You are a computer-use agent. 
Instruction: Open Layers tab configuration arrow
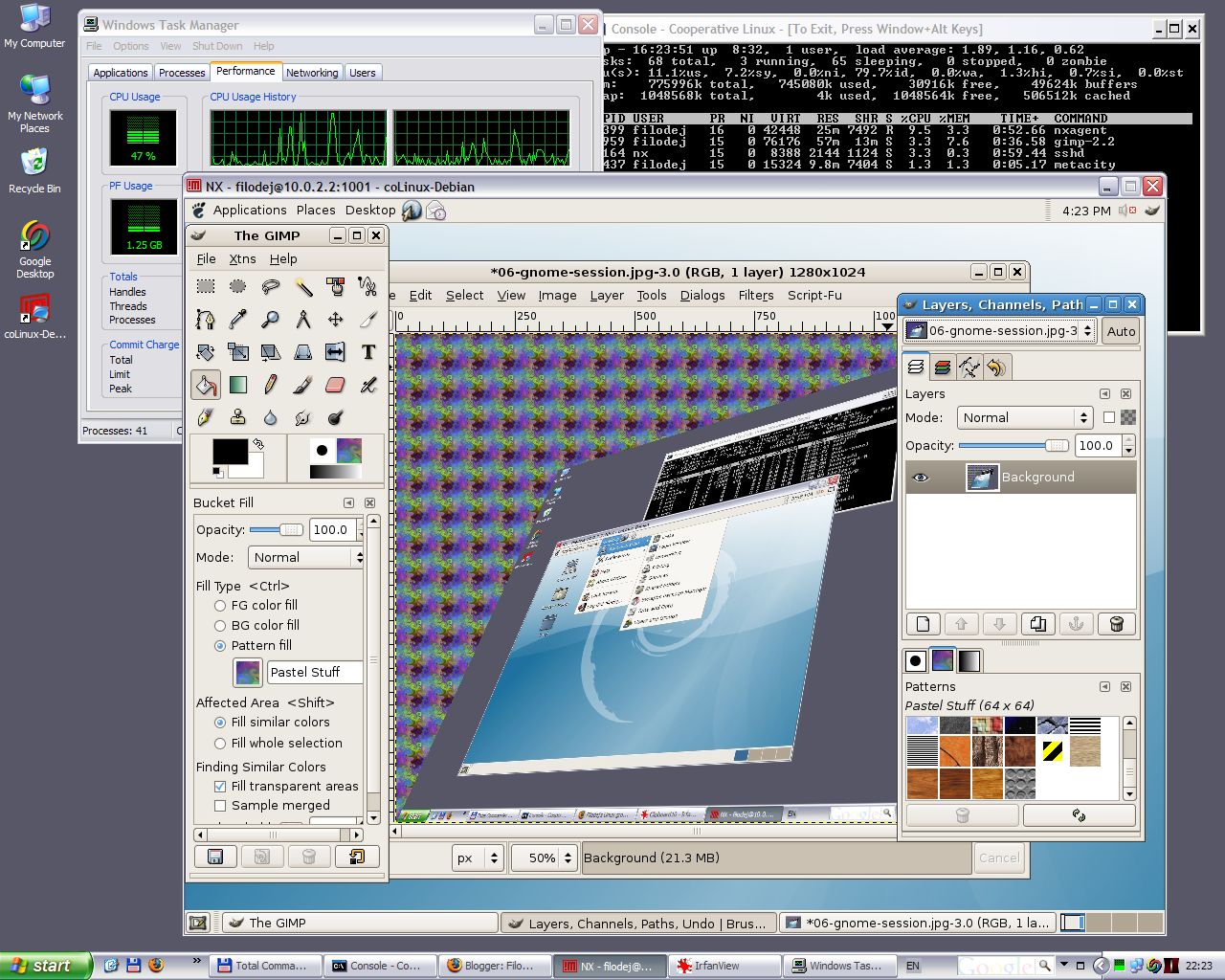[1104, 393]
